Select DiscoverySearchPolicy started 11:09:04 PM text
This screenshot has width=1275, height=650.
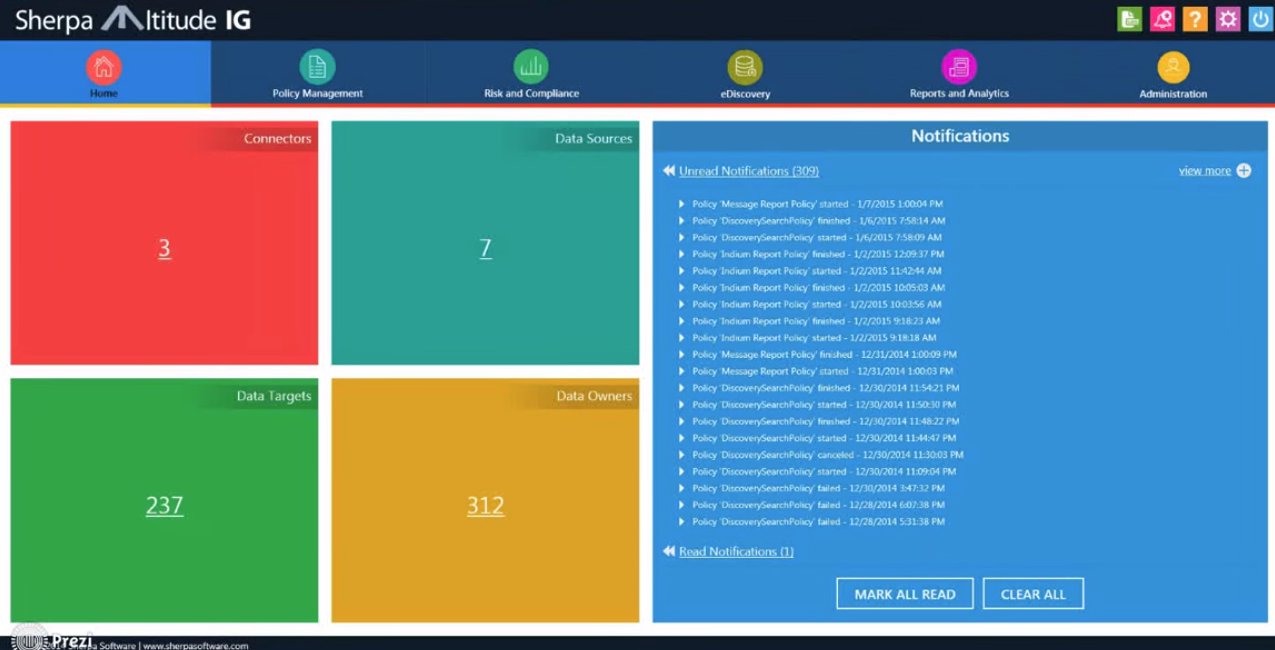pyautogui.click(x=824, y=472)
